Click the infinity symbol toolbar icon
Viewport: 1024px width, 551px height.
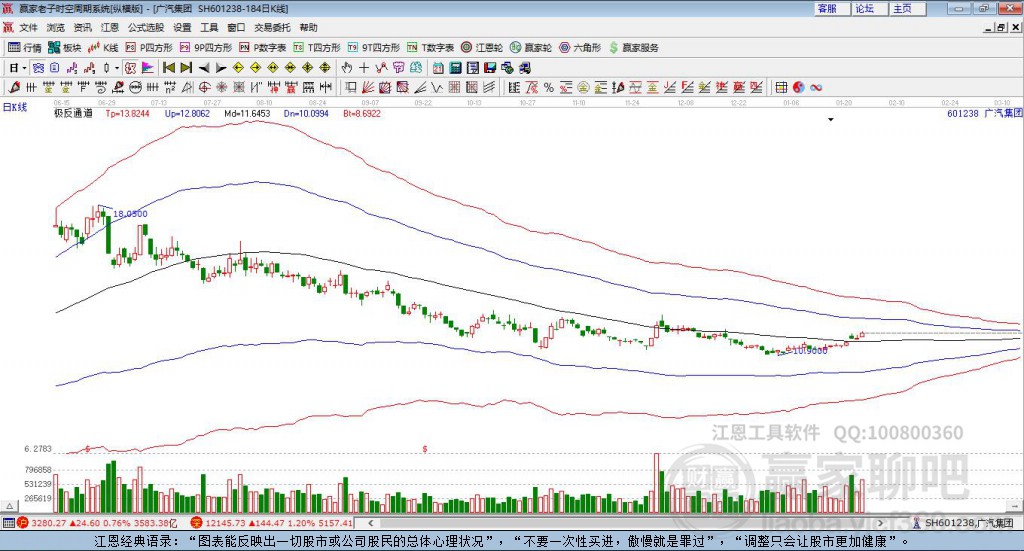coord(816,88)
